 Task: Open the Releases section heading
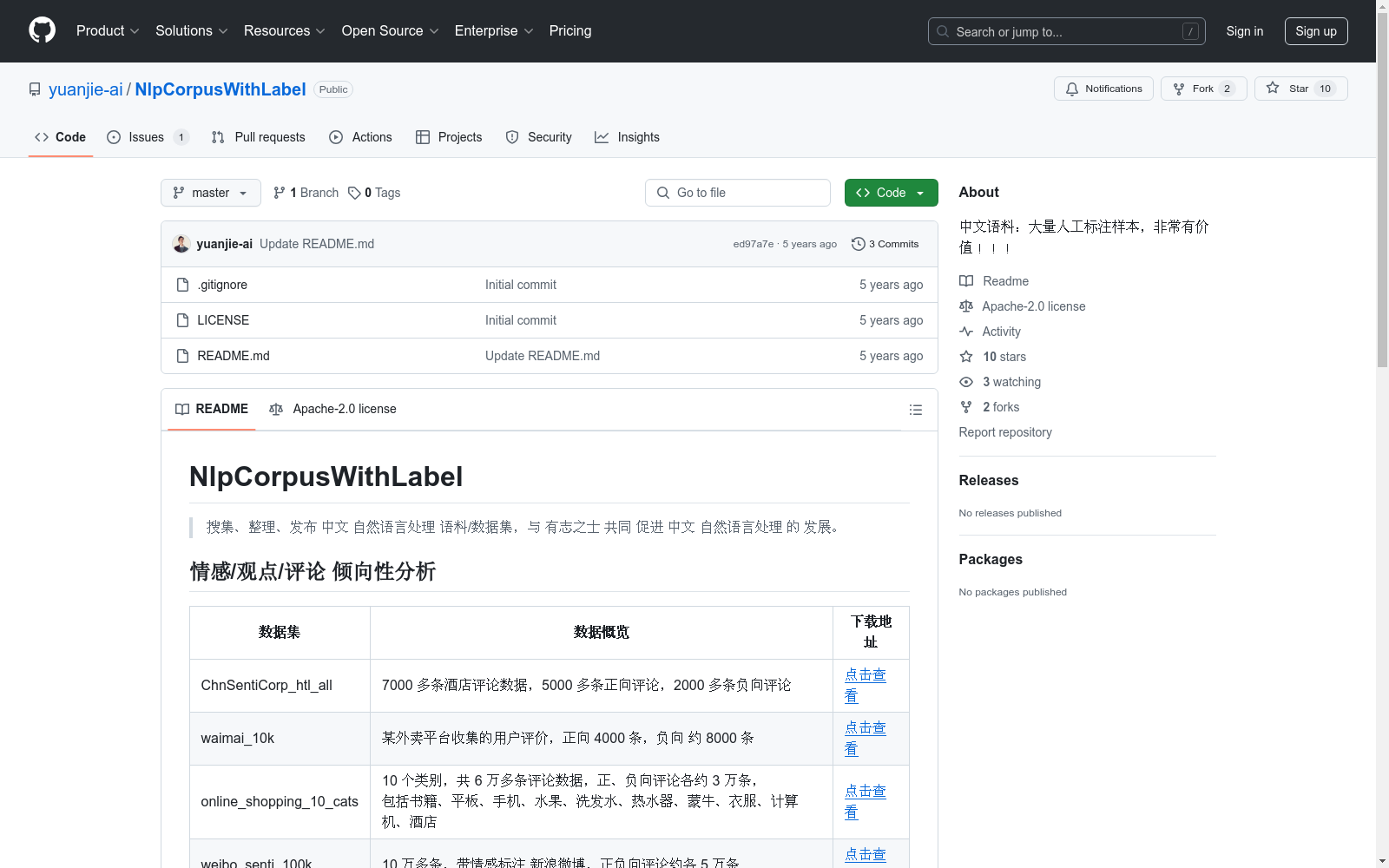[x=989, y=480]
